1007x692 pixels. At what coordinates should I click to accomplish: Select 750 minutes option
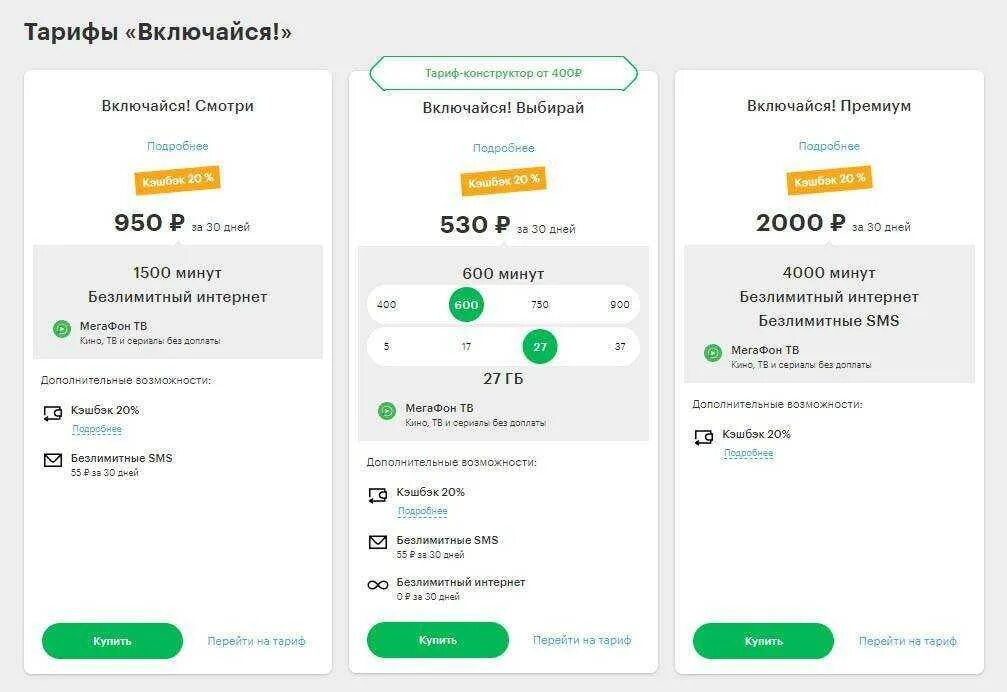point(540,304)
